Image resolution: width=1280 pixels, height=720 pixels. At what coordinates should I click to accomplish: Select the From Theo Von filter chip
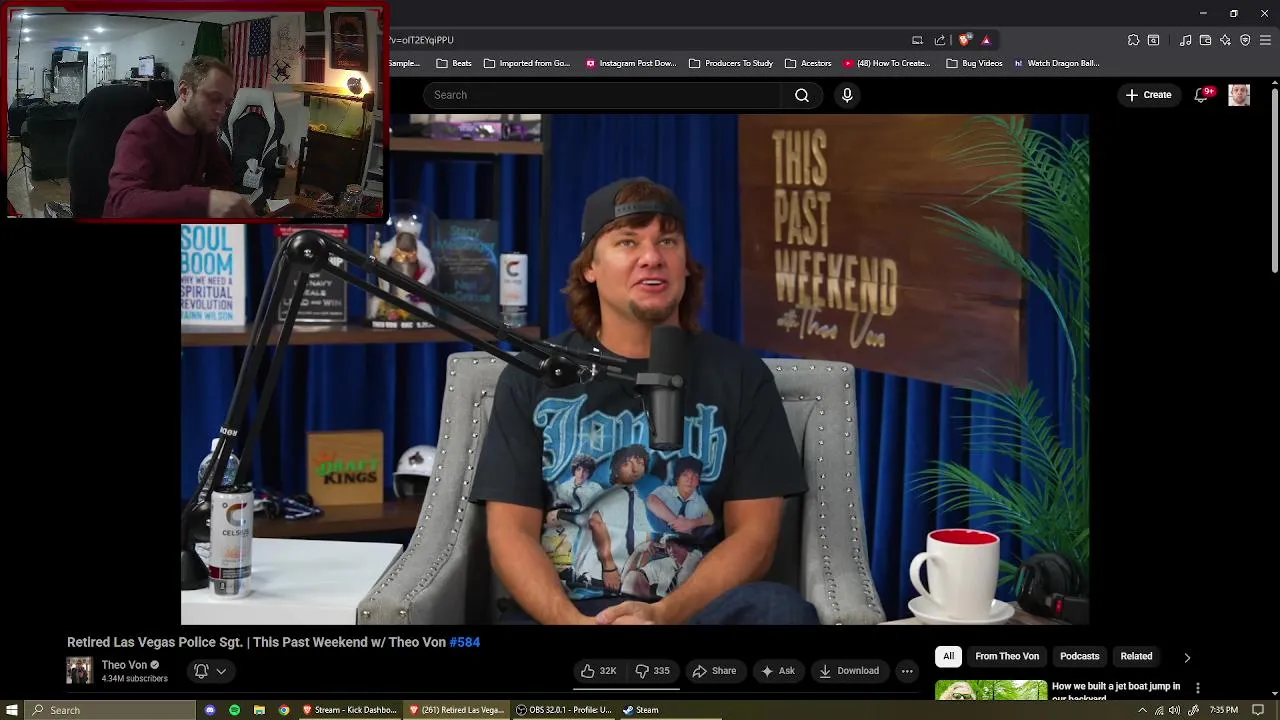click(x=1007, y=656)
